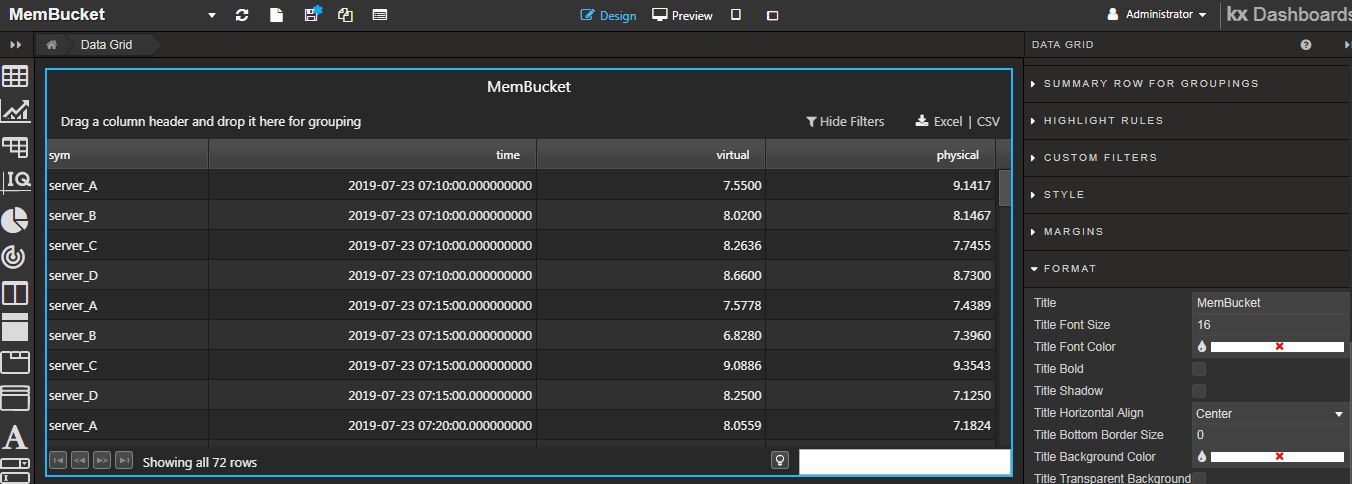Viewport: 1352px width, 484px height.
Task: Pick the dropdown list component icon
Action: (15, 465)
